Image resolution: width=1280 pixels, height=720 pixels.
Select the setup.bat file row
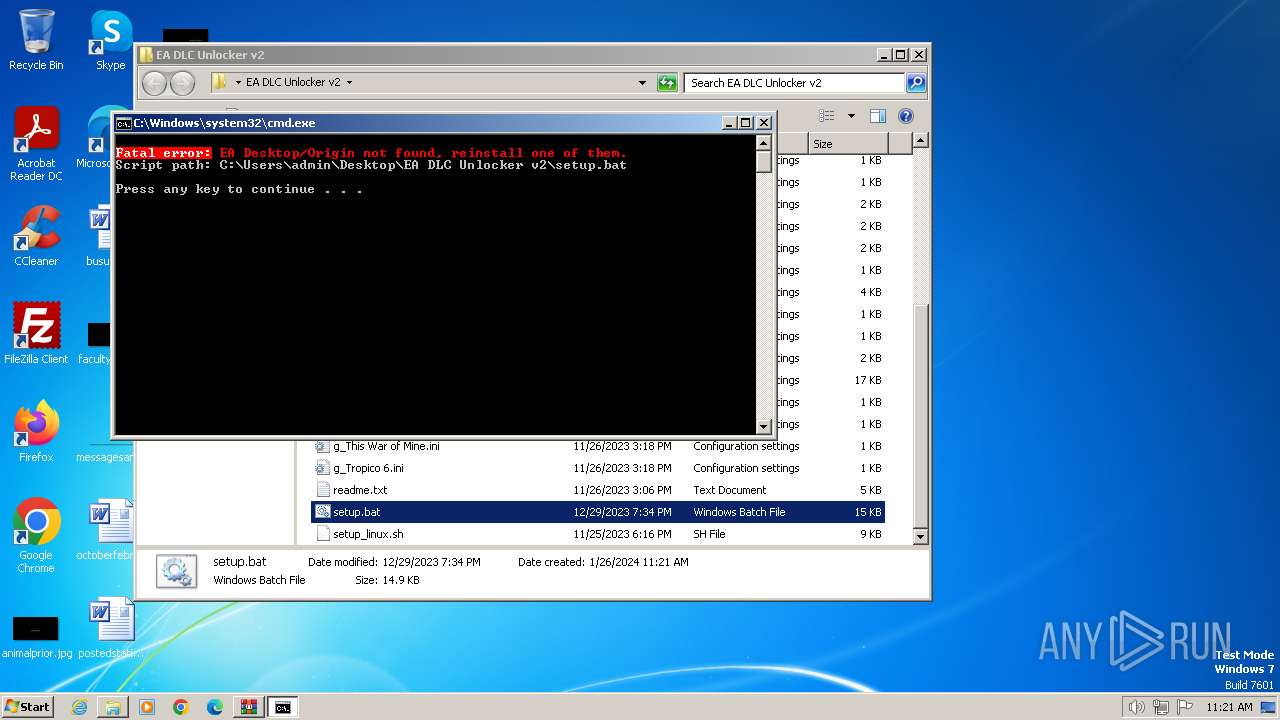[598, 512]
